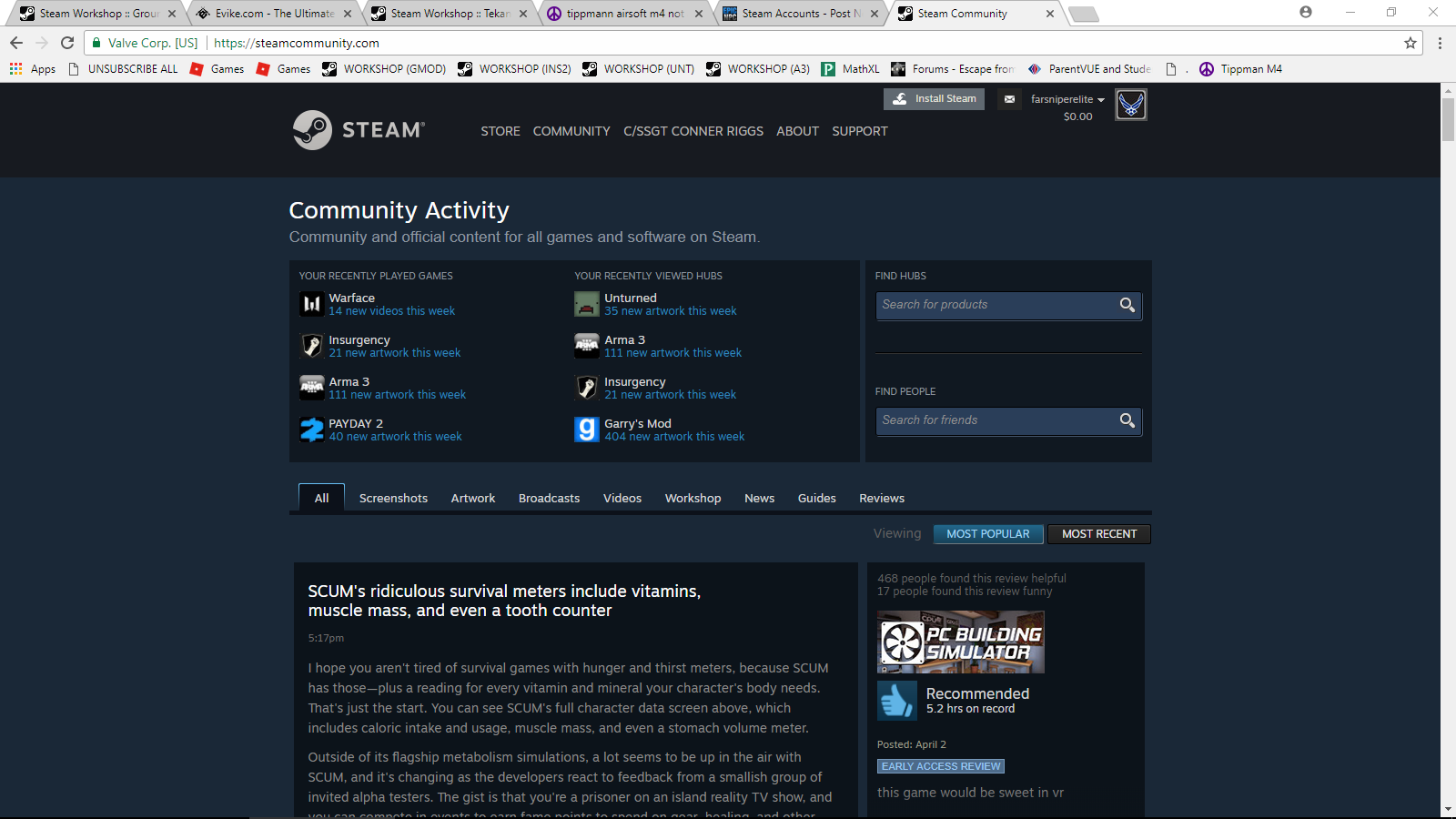Open the Apps bookmarks shortcut
The image size is (1456, 819).
33,69
